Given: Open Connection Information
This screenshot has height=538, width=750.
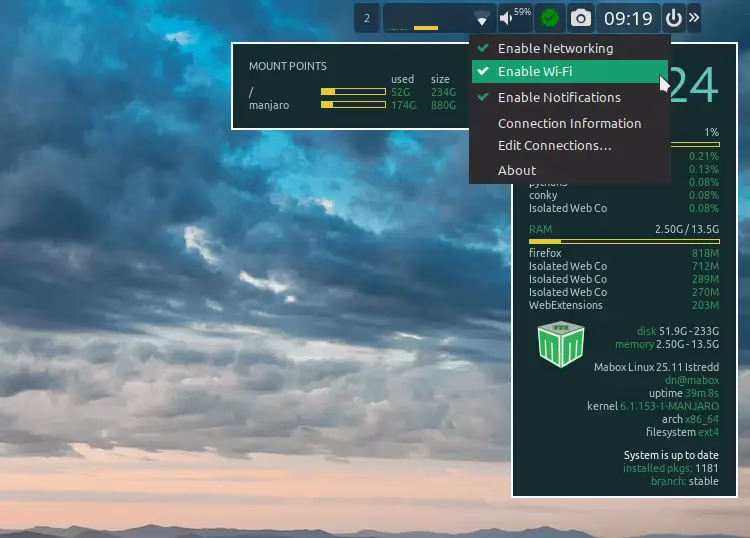Looking at the screenshot, I should point(569,123).
